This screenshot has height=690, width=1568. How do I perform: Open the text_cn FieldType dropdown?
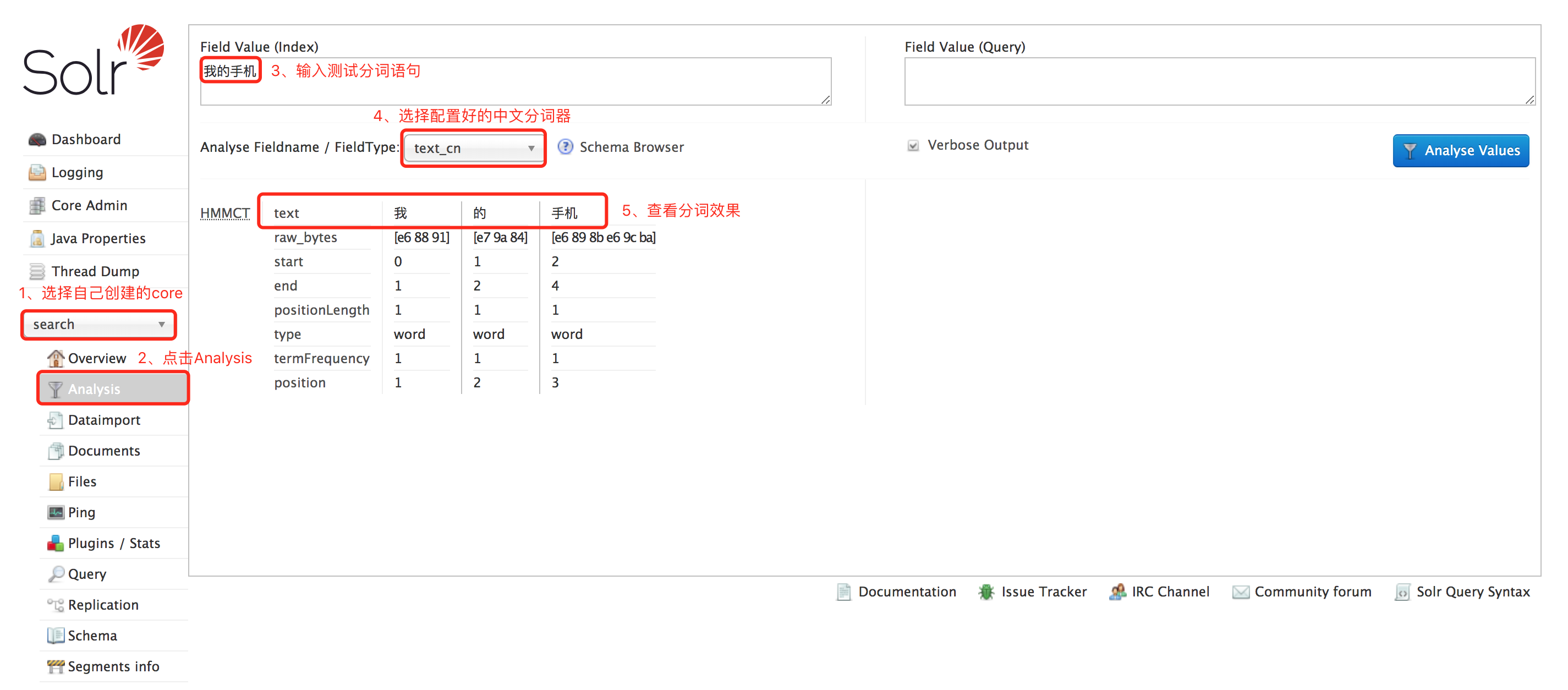point(473,148)
